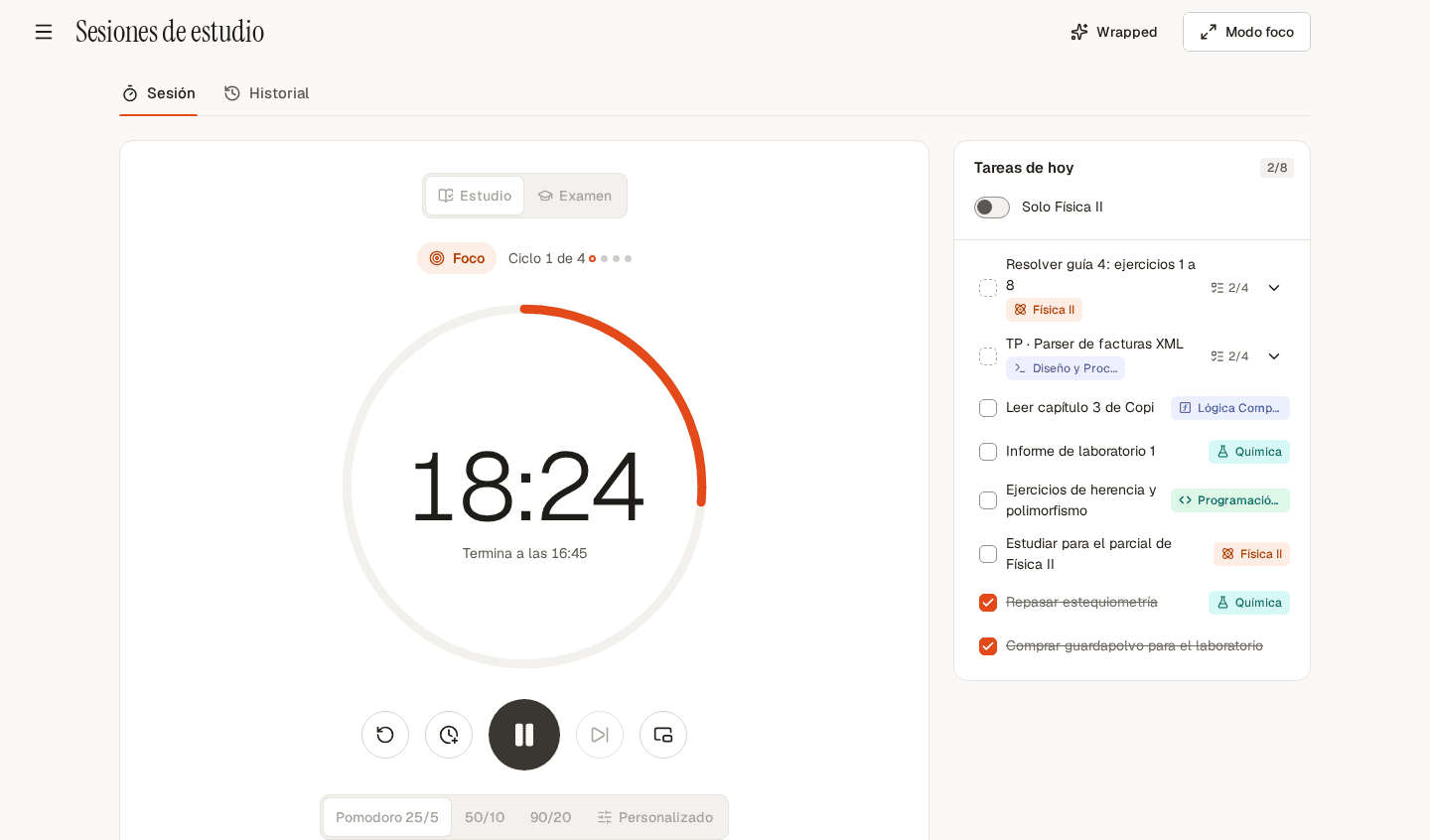Select Estudio mode

point(475,196)
